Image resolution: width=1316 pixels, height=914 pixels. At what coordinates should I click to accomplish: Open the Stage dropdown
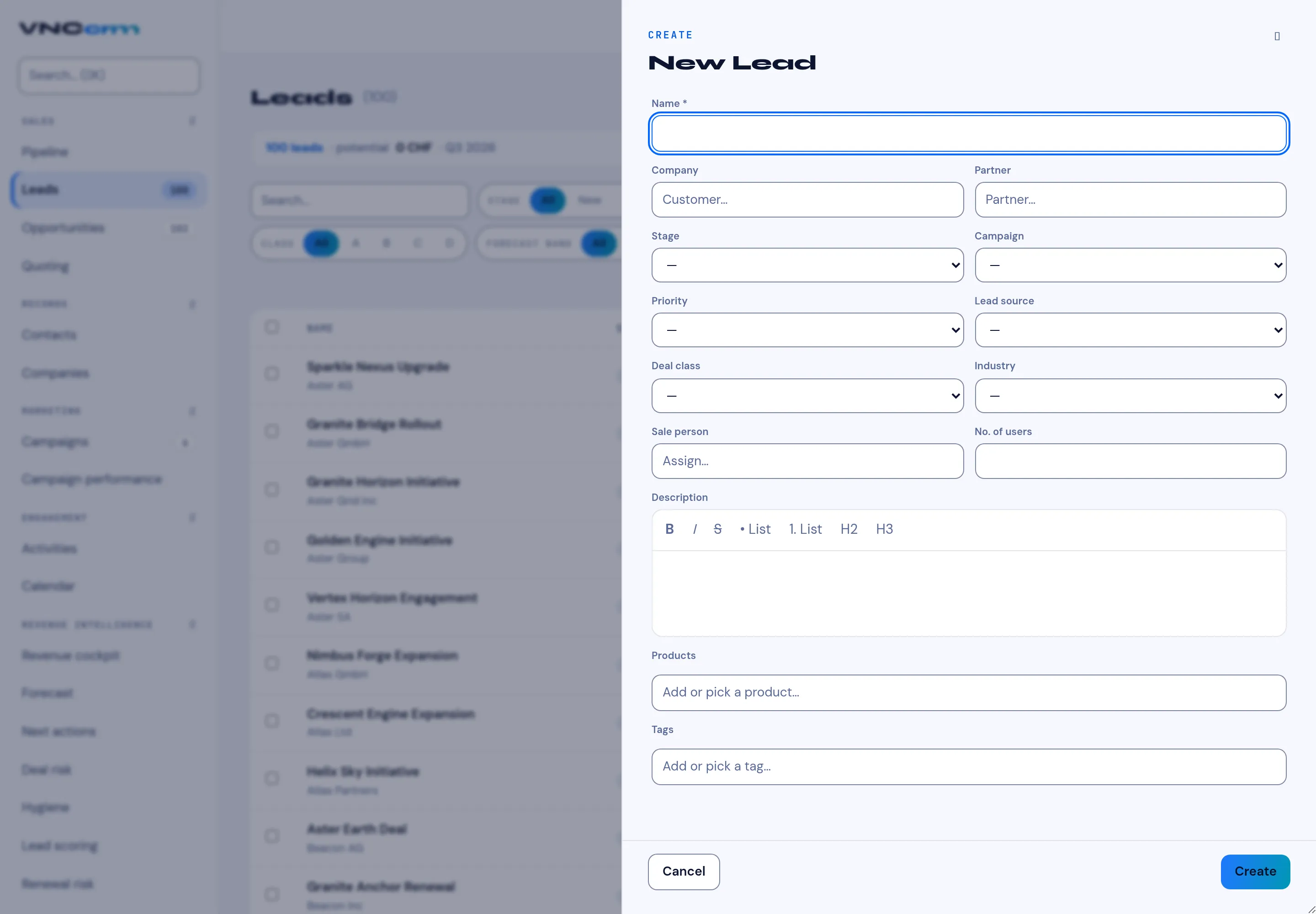click(x=807, y=265)
